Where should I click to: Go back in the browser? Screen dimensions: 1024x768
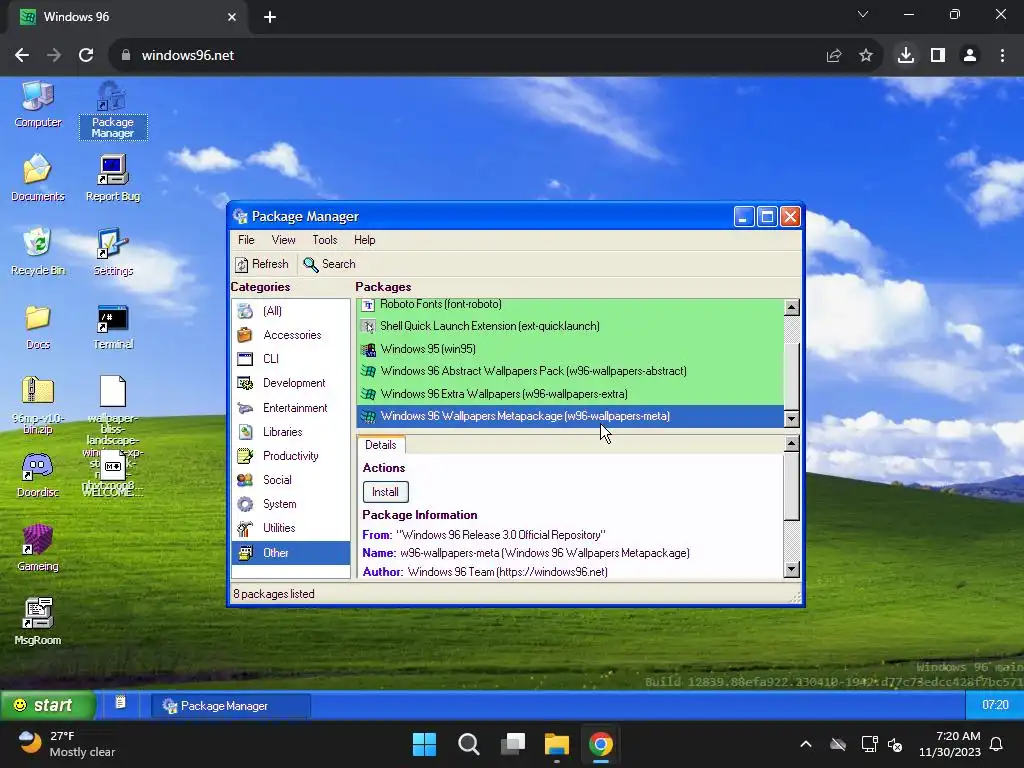pyautogui.click(x=22, y=56)
